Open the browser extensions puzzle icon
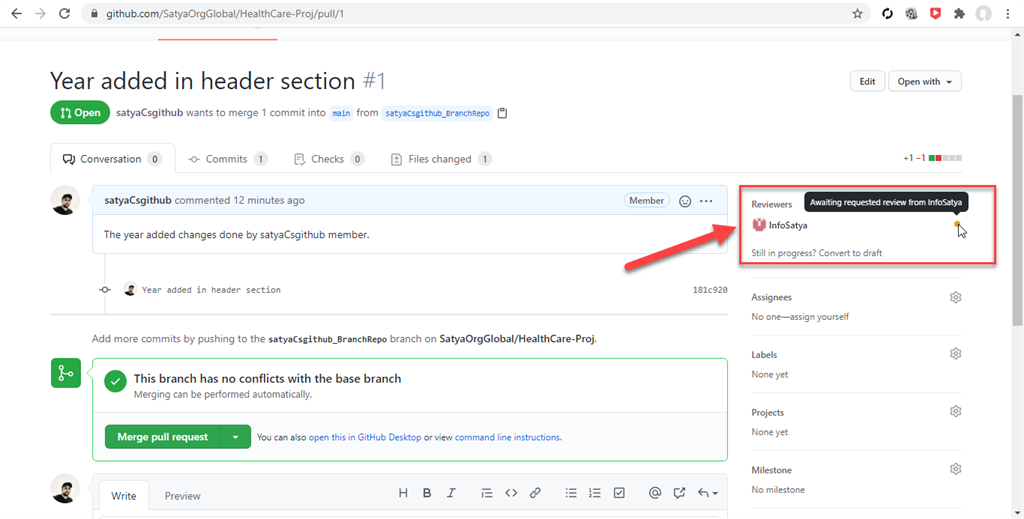This screenshot has width=1024, height=519. [959, 14]
